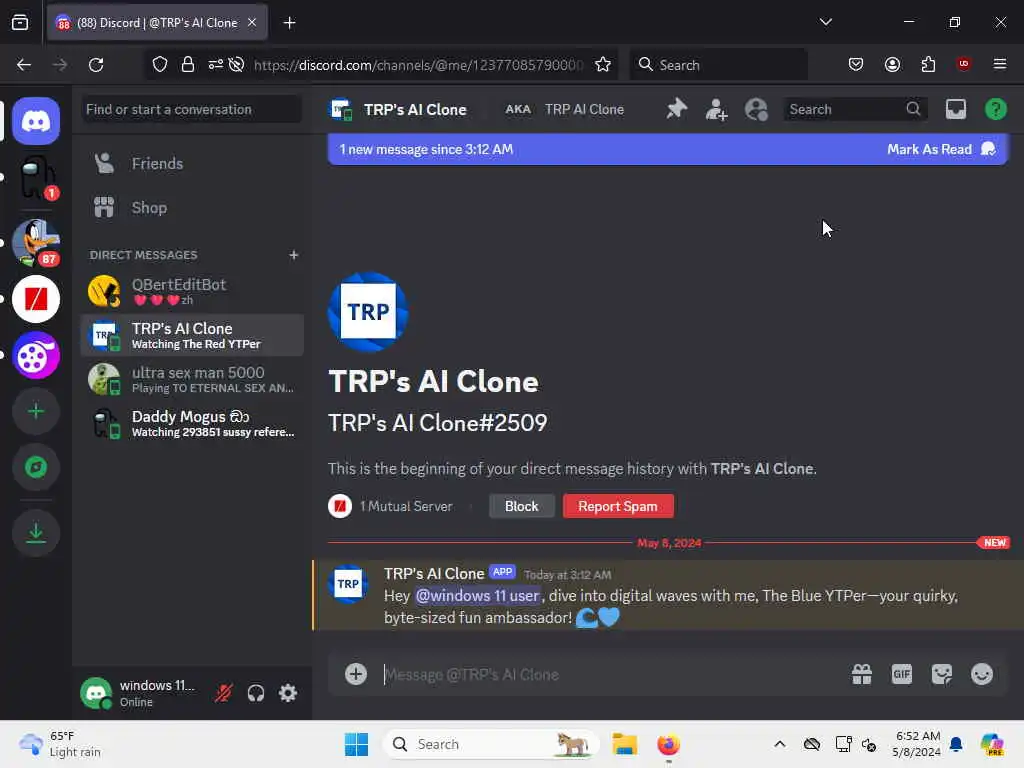Open the red slash logo server

[x=36, y=299]
